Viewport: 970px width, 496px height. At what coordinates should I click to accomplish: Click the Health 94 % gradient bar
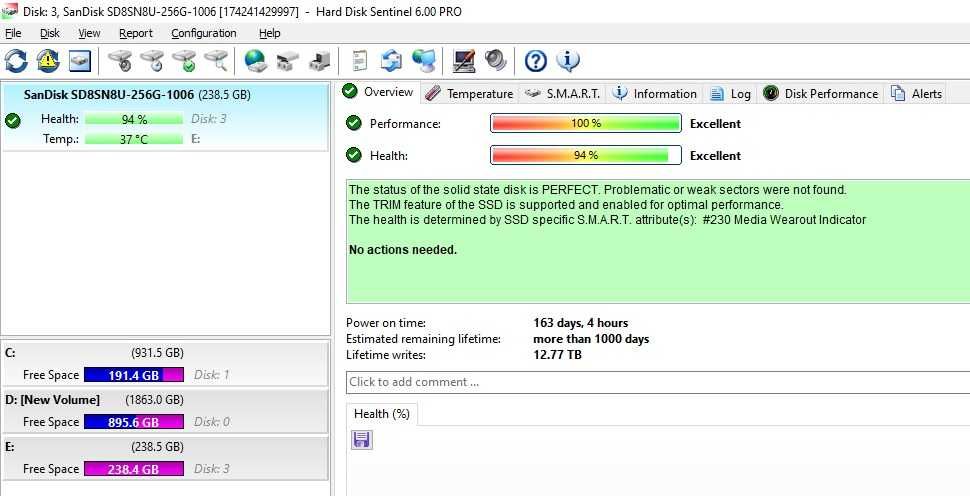point(586,155)
